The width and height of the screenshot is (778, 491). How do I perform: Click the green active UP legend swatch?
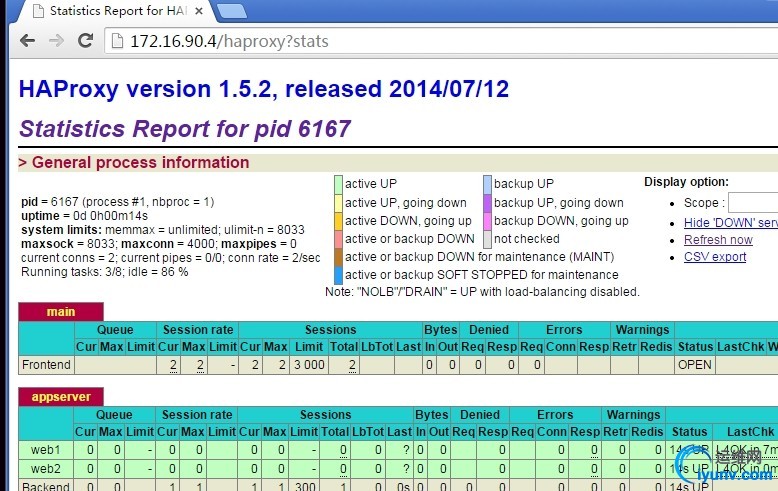(x=338, y=184)
